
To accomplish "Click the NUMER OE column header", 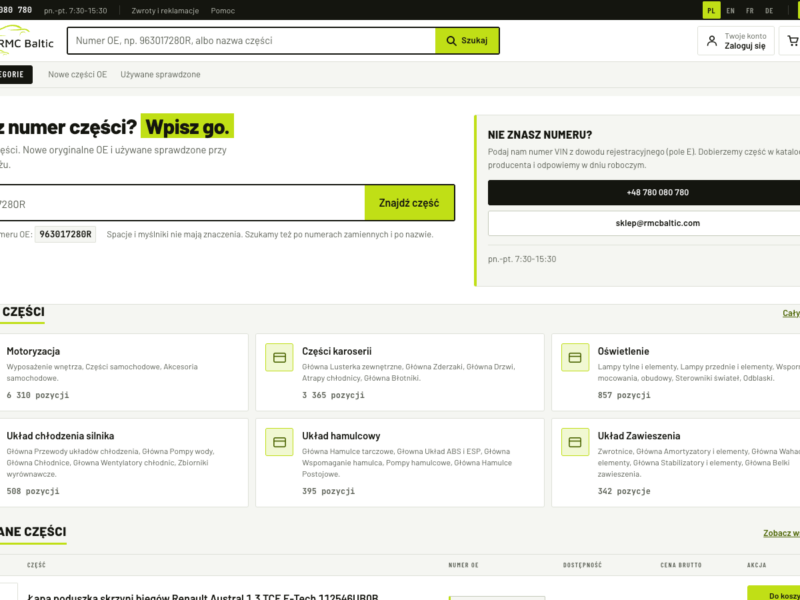I will 463,565.
